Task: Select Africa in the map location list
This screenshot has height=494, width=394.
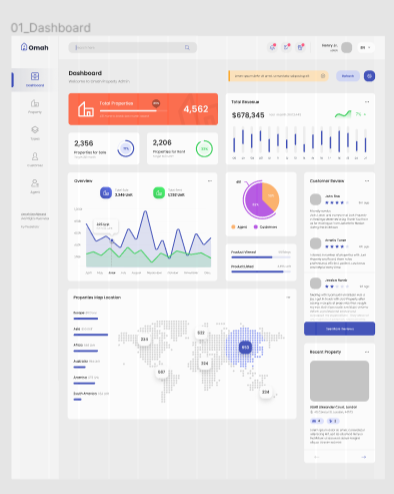Action: [x=86, y=348]
